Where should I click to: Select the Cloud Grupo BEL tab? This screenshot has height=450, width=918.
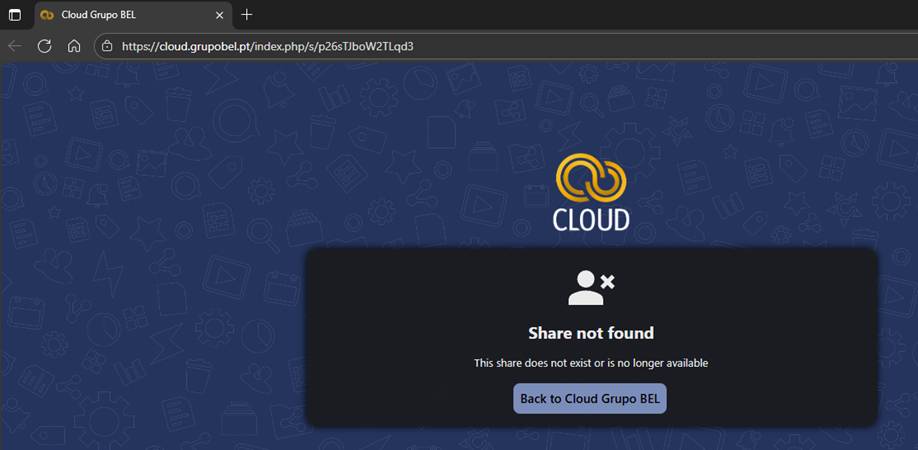133,15
